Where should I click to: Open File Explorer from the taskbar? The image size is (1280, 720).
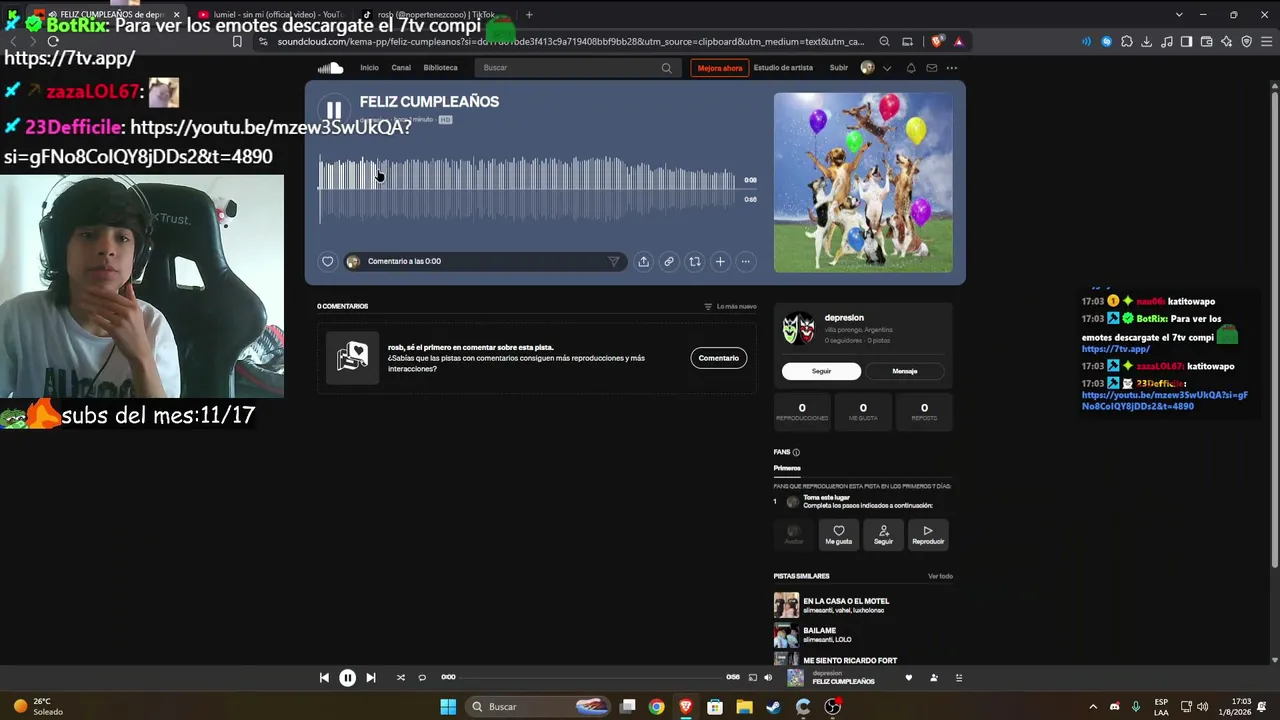(745, 707)
